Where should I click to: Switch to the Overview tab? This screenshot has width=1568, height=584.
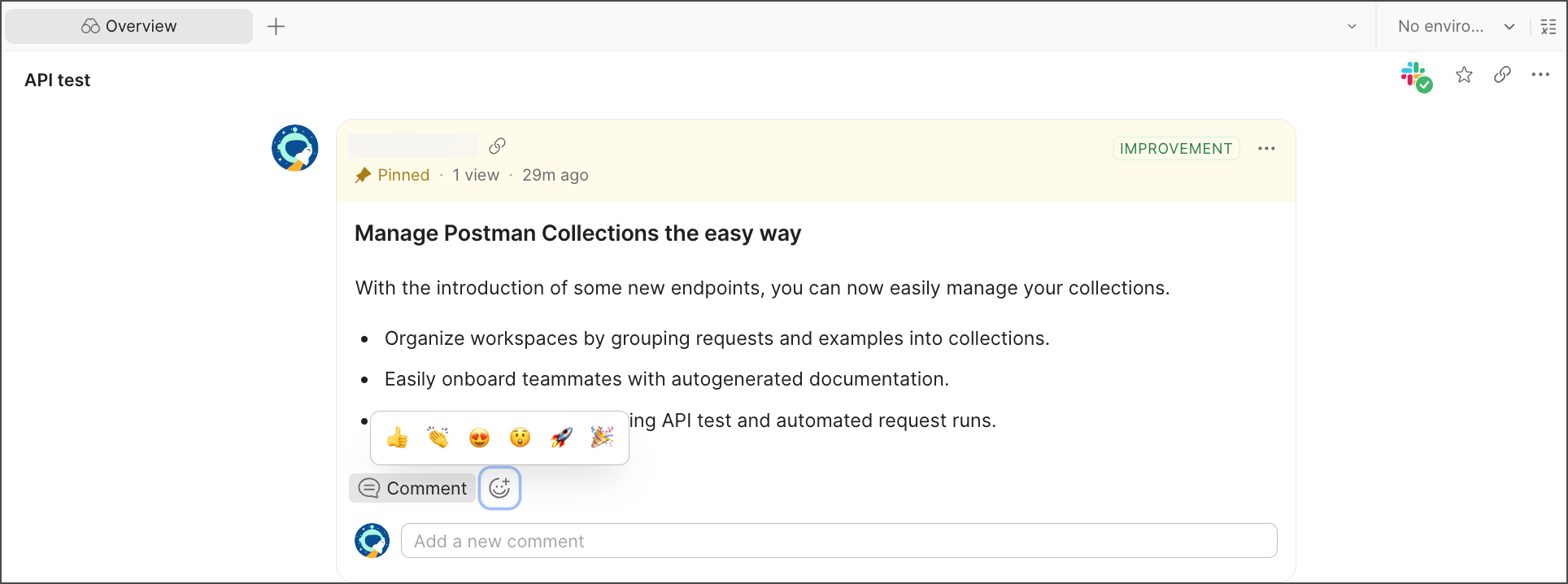(129, 26)
